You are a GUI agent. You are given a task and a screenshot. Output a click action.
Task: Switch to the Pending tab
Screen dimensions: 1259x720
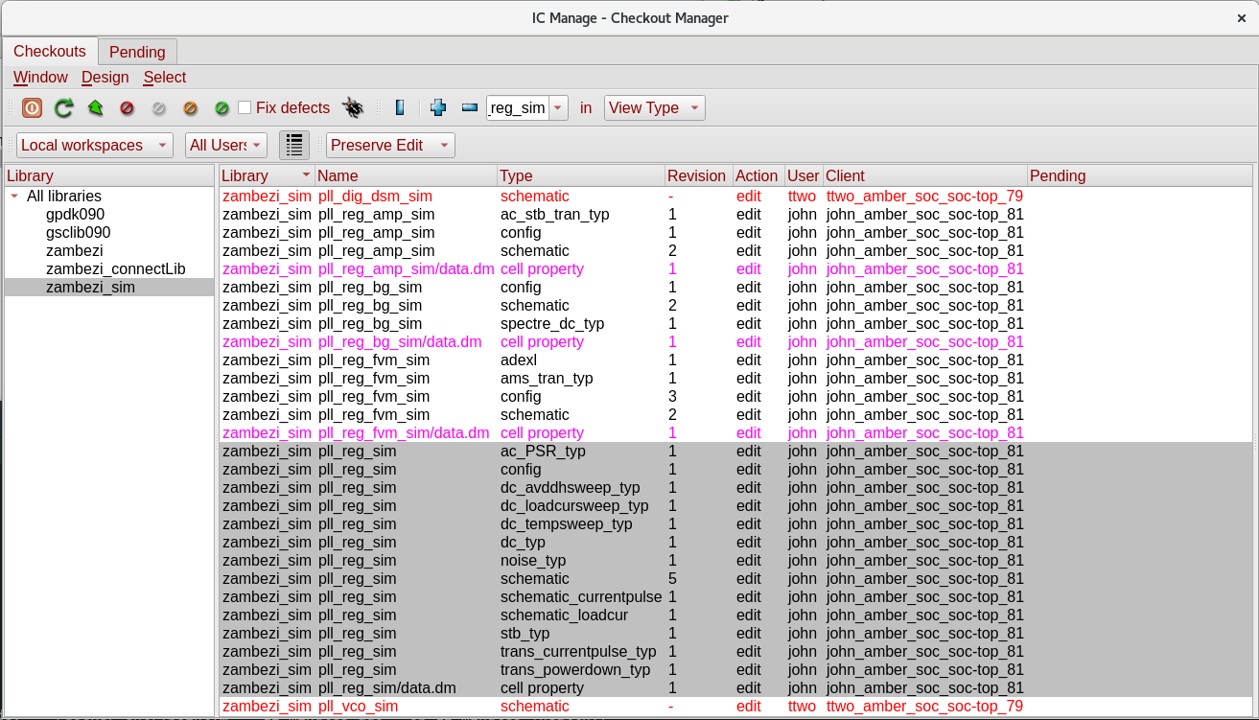click(137, 52)
